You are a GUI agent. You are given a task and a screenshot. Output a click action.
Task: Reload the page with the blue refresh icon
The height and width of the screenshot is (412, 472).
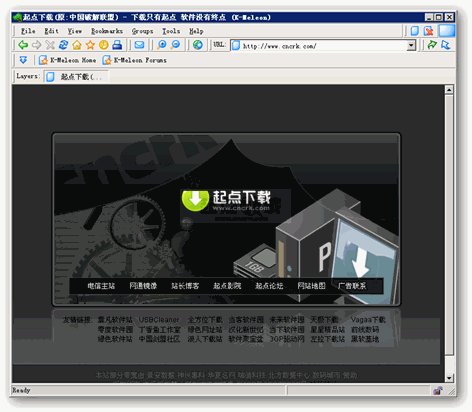point(63,45)
